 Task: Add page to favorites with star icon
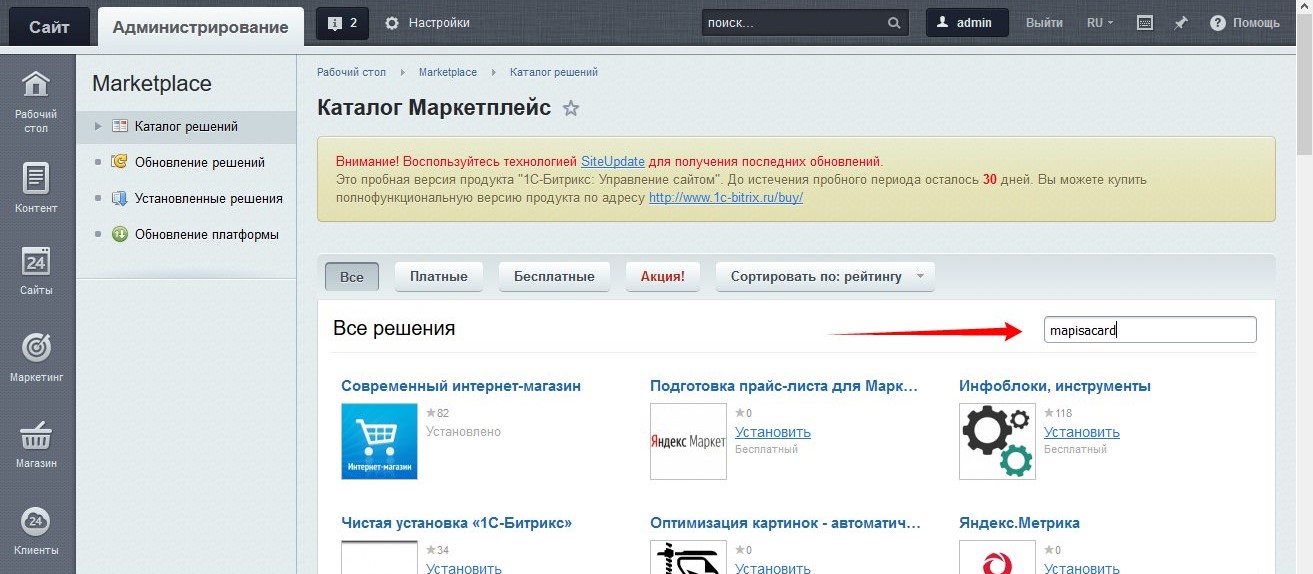pyautogui.click(x=571, y=108)
